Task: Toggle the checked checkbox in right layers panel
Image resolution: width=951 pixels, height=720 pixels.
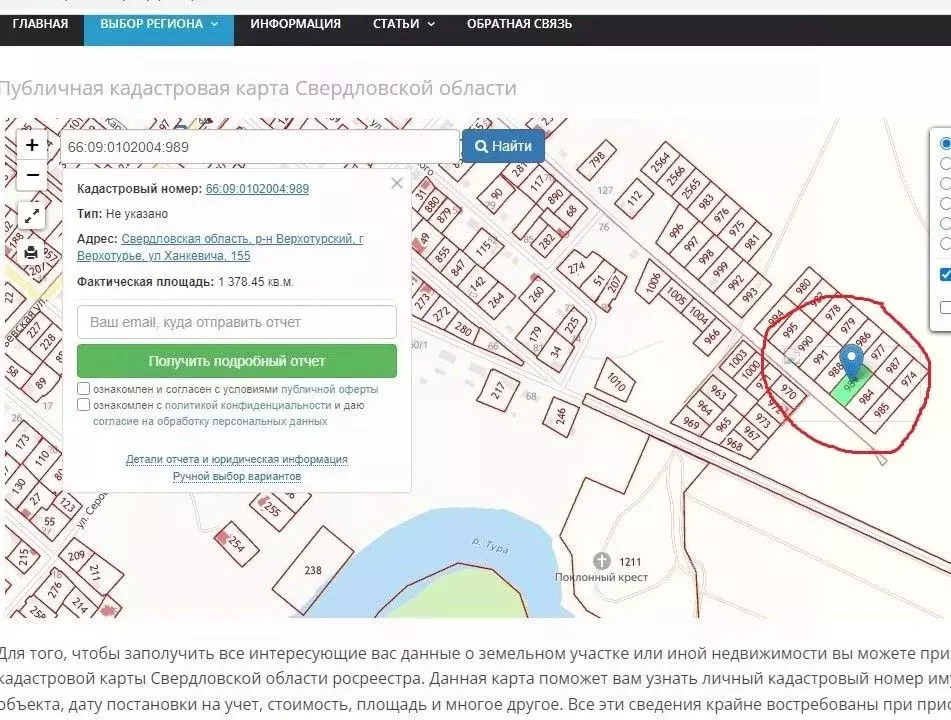Action: pyautogui.click(x=945, y=274)
